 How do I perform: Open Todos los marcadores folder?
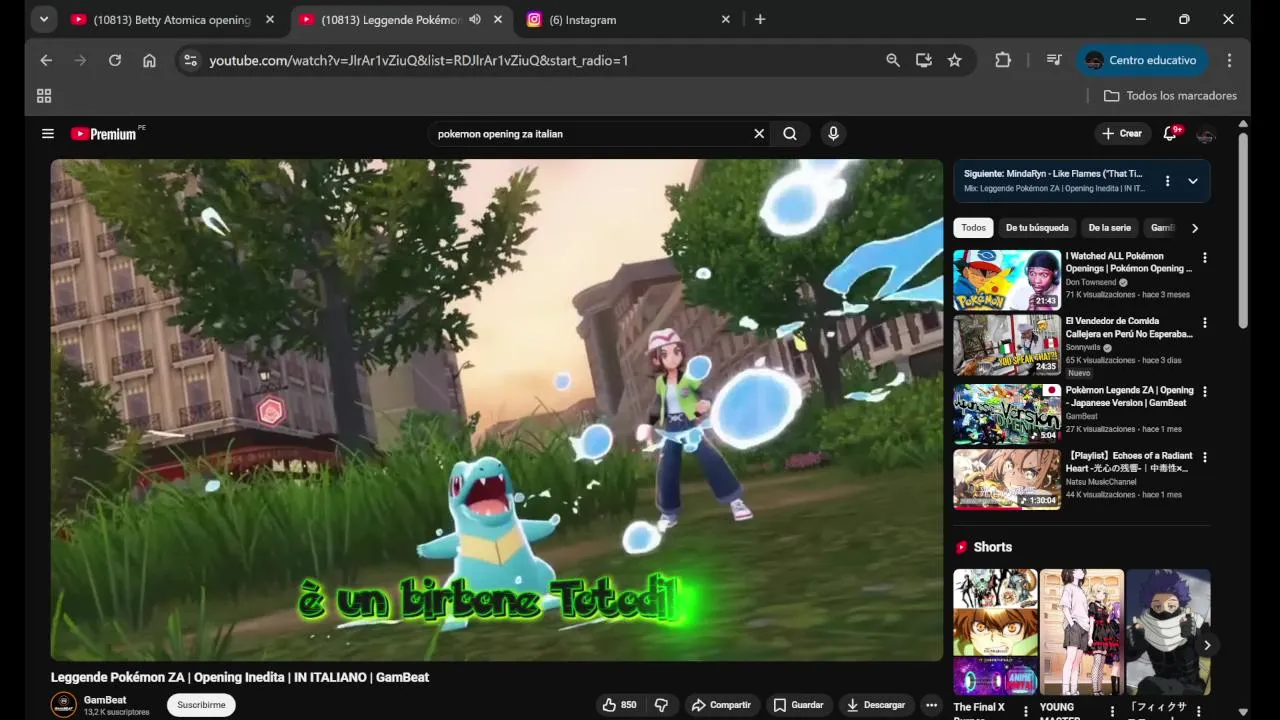[1170, 96]
